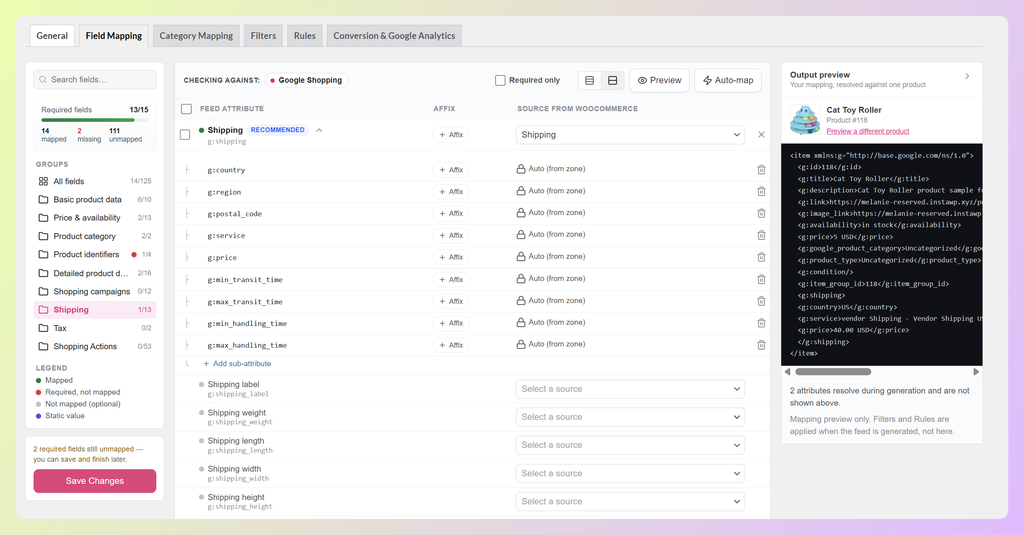Collapse the Shipping attribute chevron

(x=319, y=130)
